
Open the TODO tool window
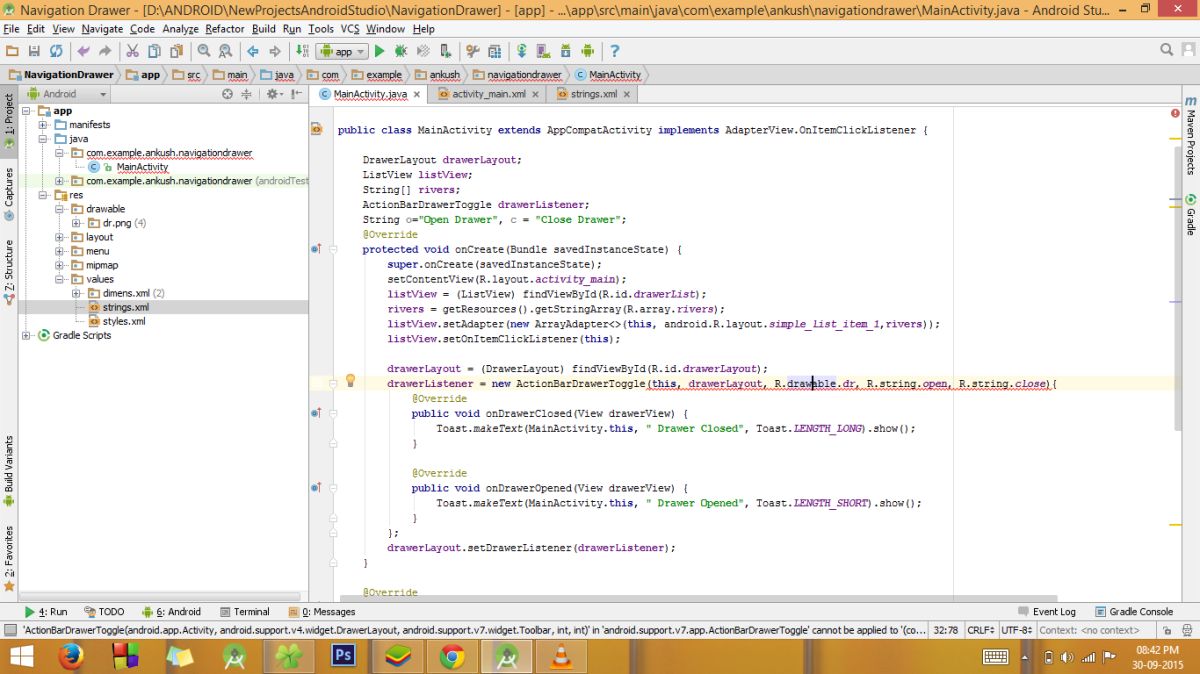(x=105, y=611)
